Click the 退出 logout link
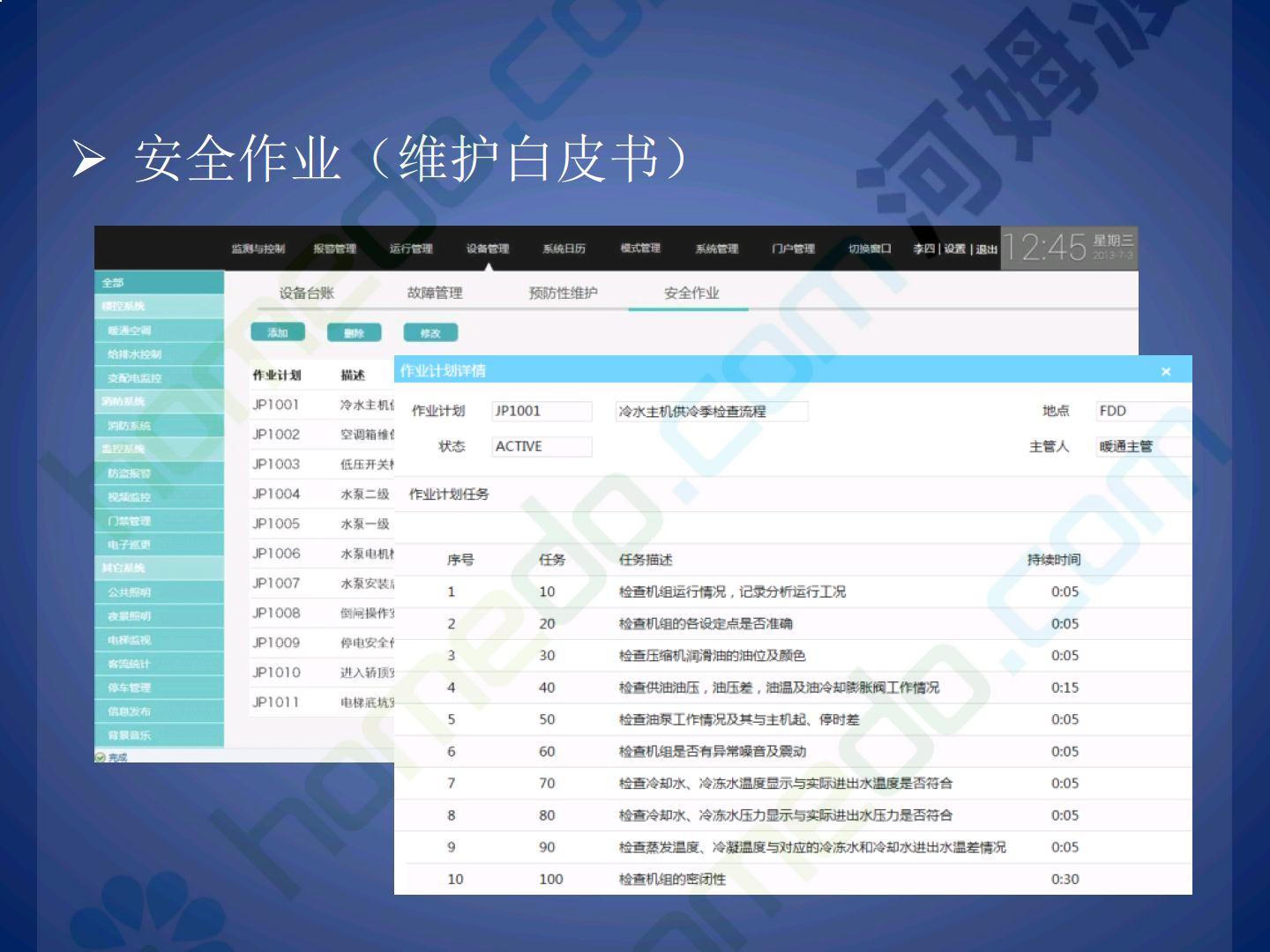1270x952 pixels. click(986, 249)
